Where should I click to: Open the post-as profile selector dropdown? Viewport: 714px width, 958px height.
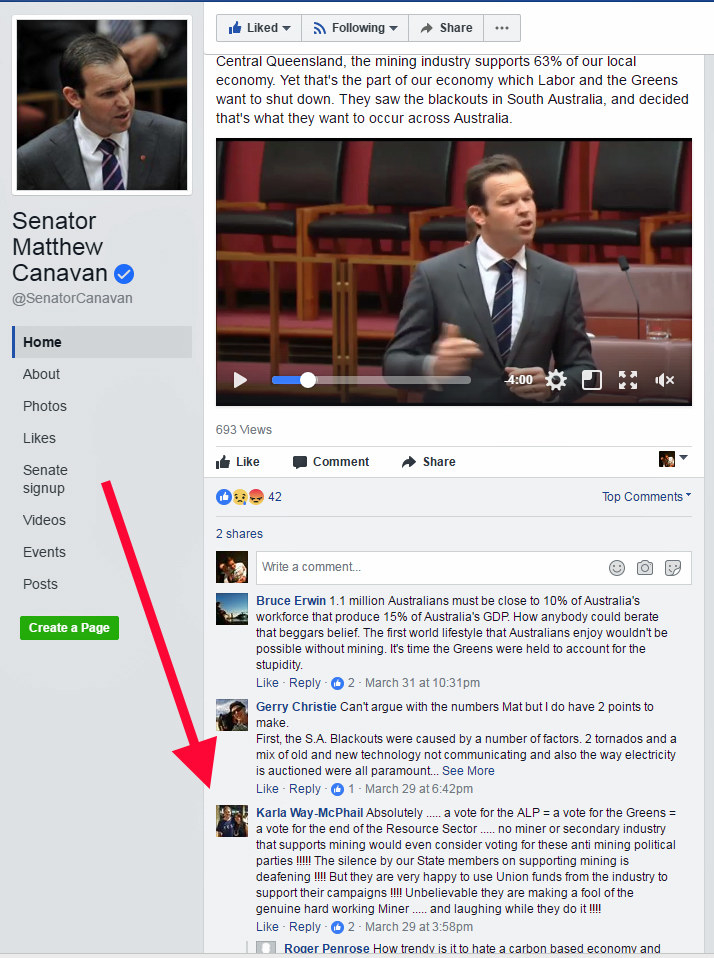(673, 458)
